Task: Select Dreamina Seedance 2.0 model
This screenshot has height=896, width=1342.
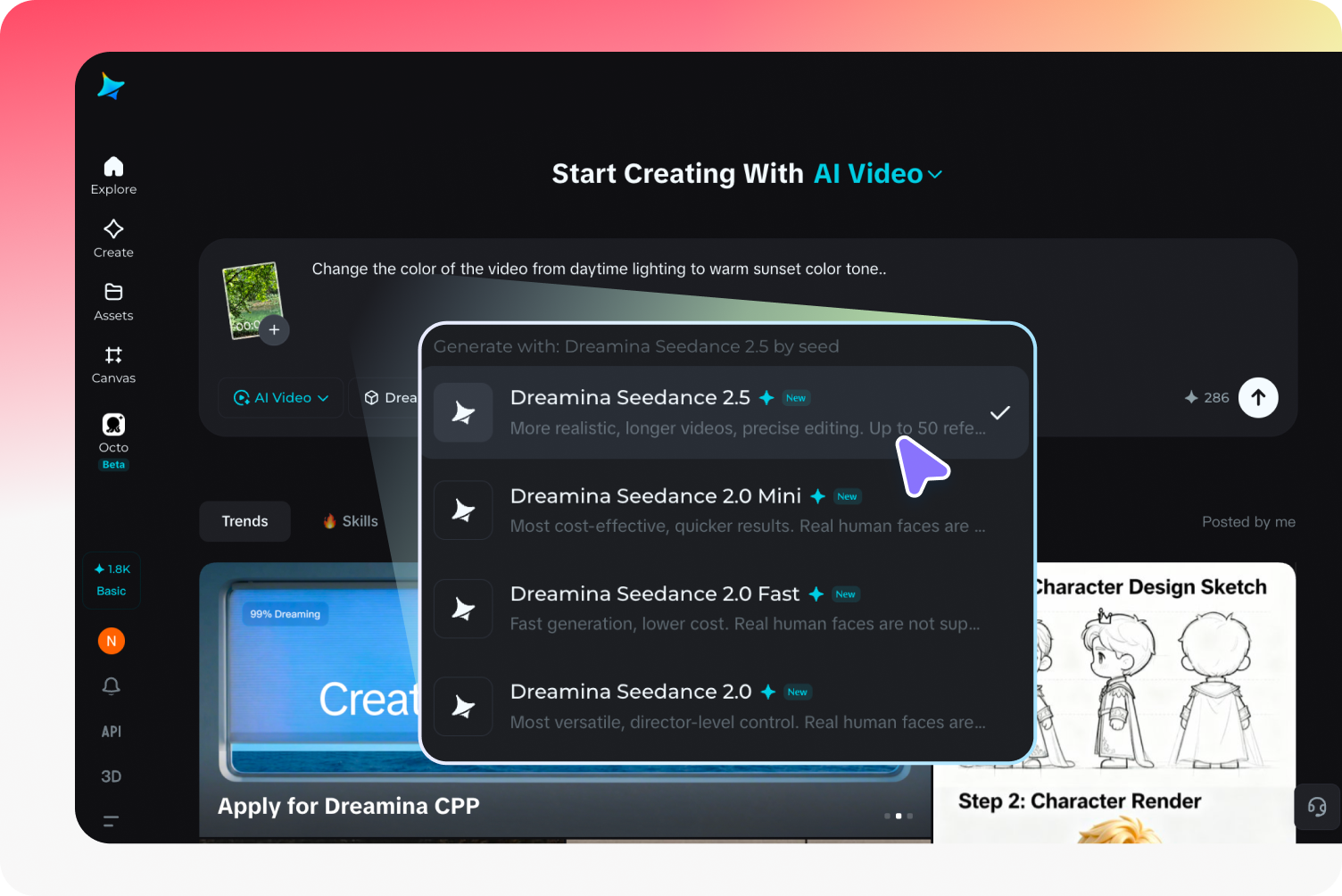Action: (x=725, y=707)
